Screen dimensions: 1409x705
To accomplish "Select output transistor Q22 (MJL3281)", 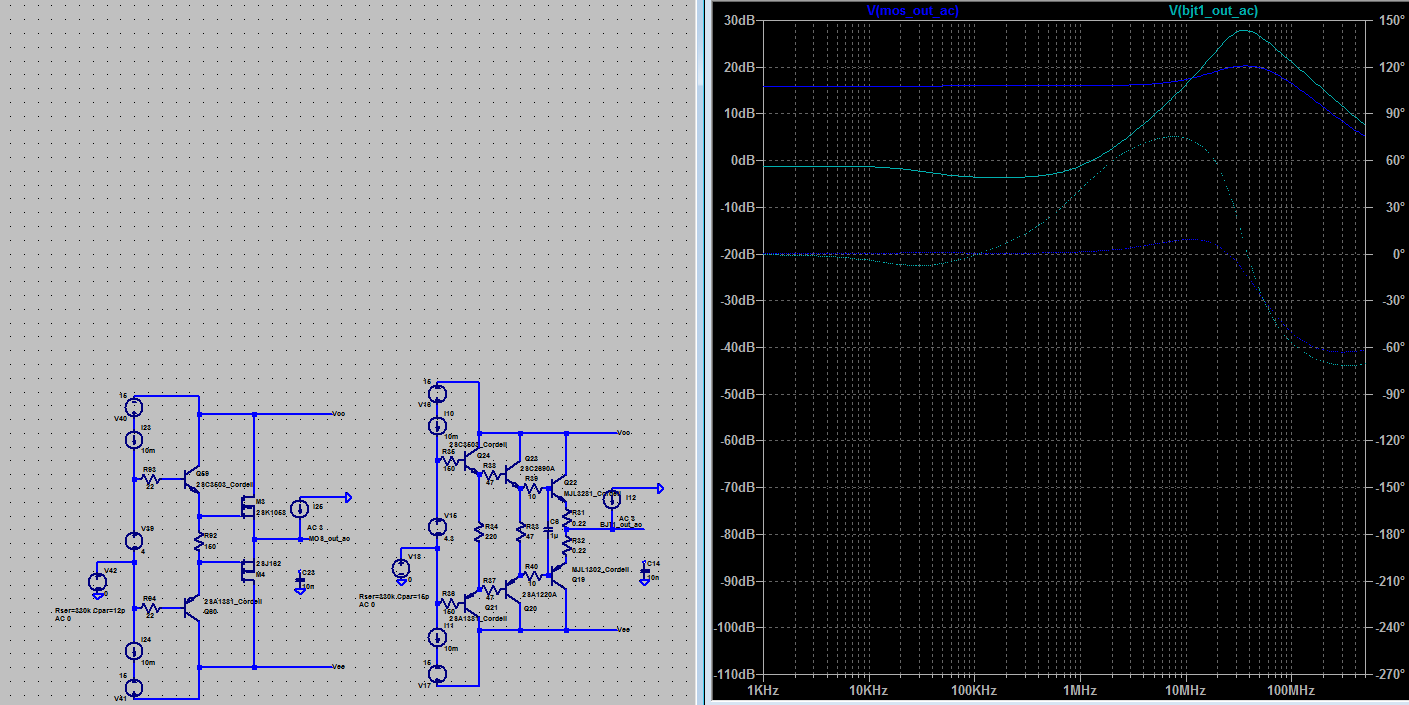I will 558,489.
